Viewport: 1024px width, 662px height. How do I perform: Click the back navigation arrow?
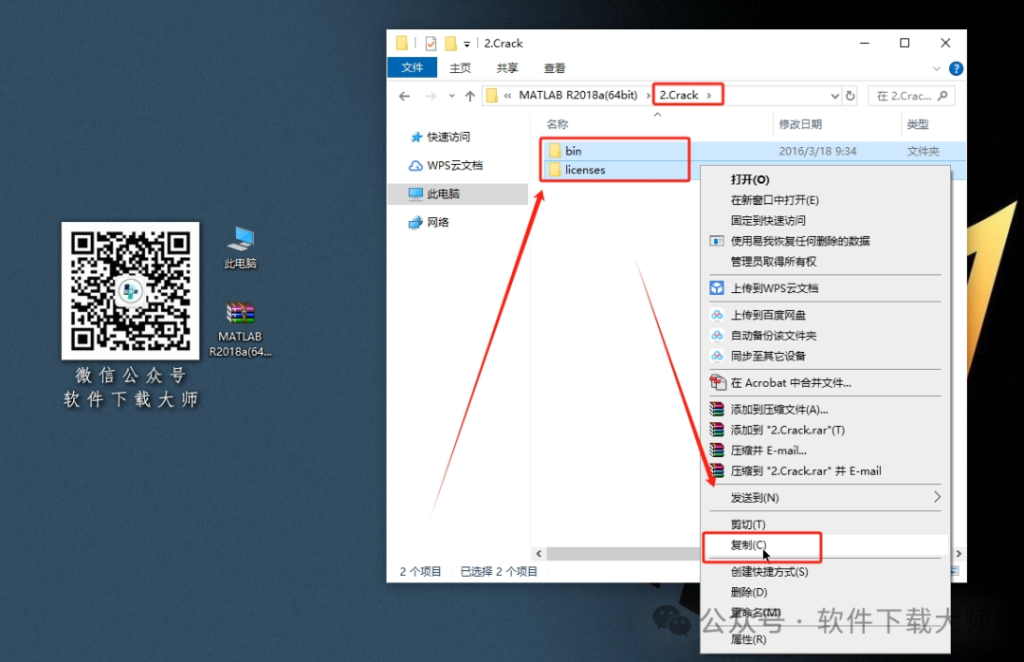(x=404, y=94)
